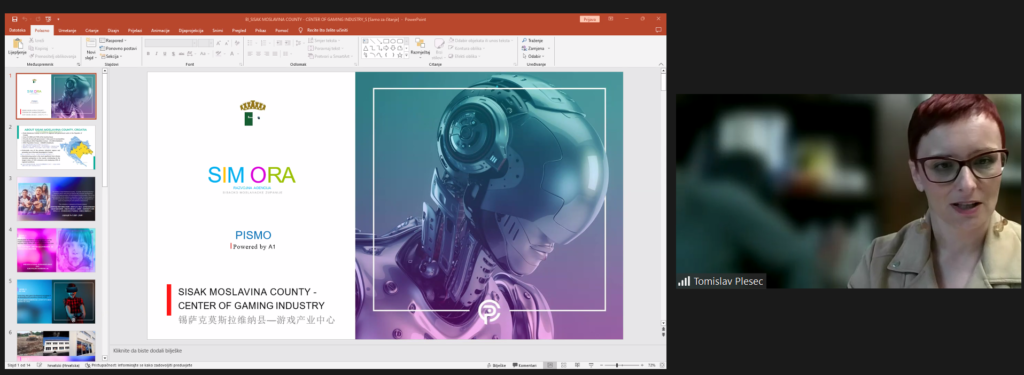Open Trazenje search tool

tap(532, 41)
